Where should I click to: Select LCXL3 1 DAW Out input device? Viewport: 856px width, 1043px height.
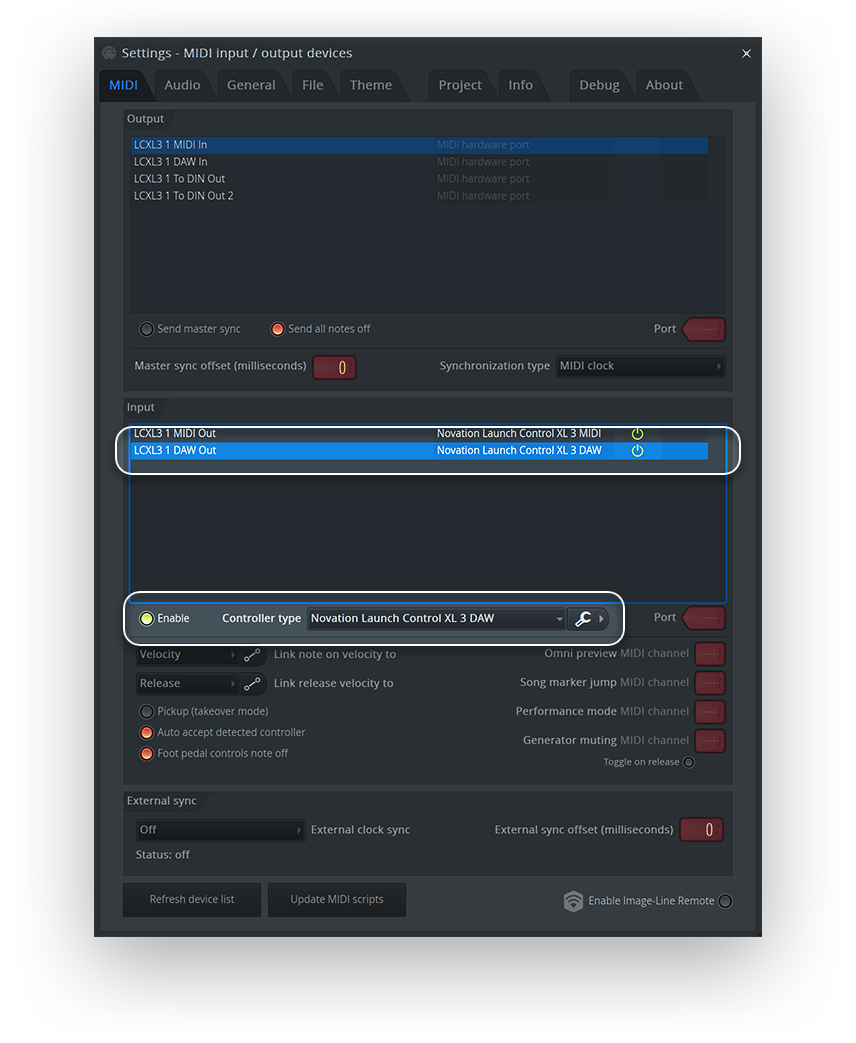[420, 451]
